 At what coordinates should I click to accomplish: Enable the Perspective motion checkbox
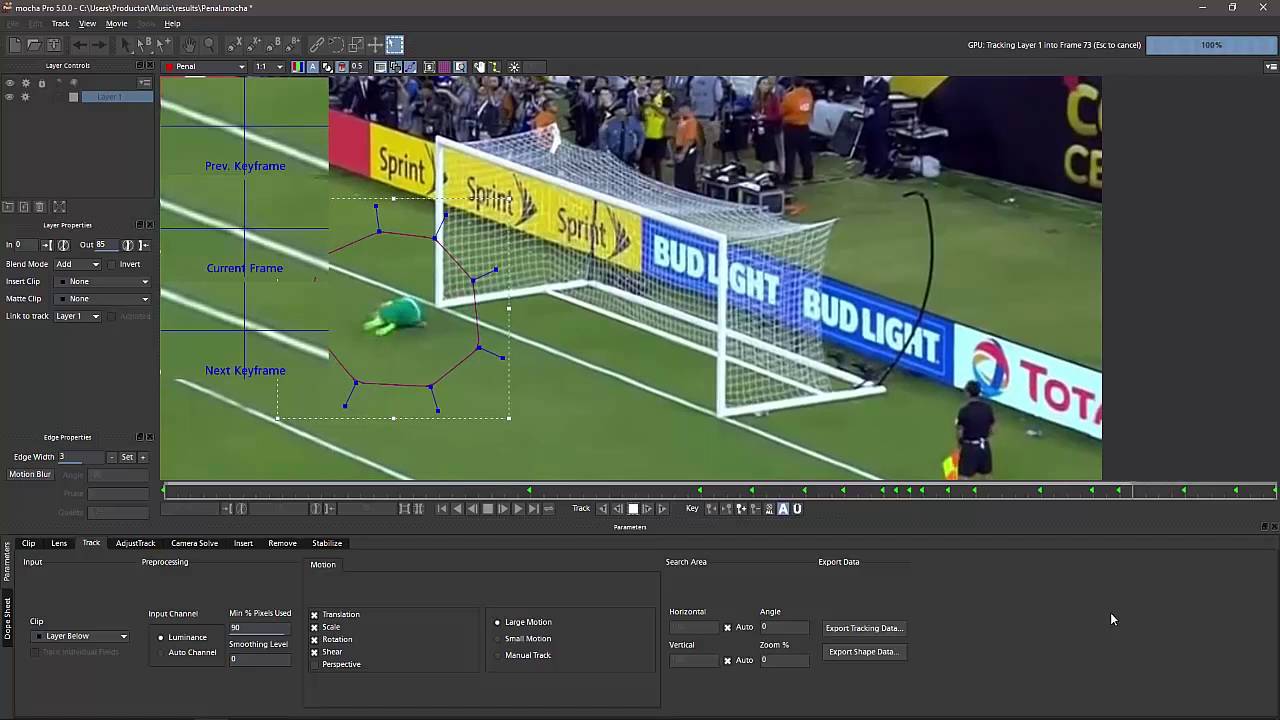pos(314,665)
